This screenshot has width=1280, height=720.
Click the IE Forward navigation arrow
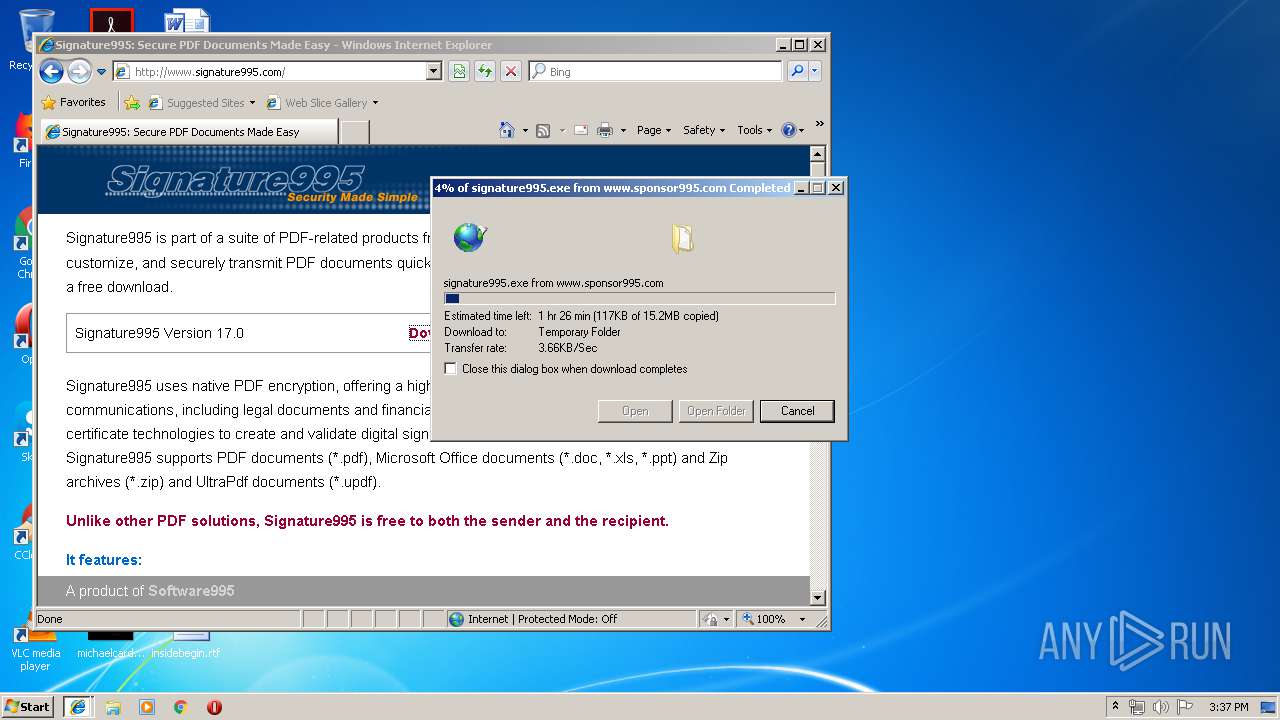pos(79,71)
